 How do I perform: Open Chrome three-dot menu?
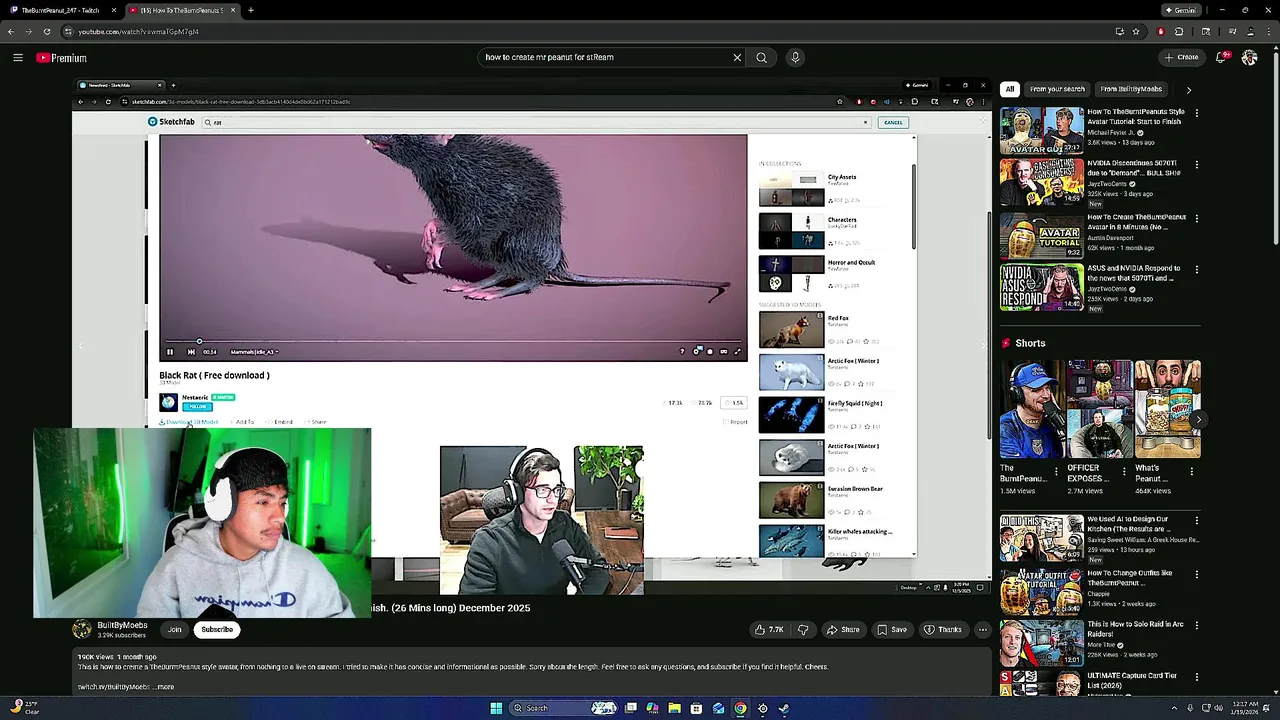(x=1268, y=31)
